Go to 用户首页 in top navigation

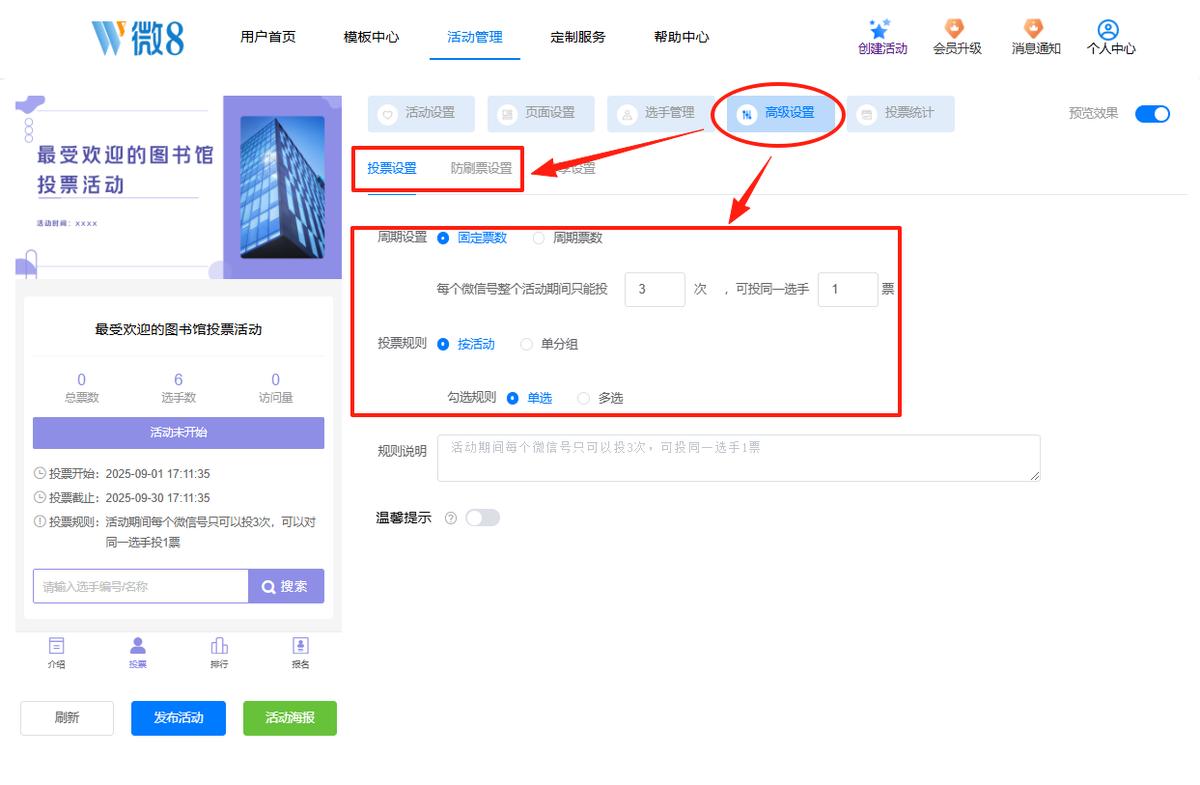point(268,37)
